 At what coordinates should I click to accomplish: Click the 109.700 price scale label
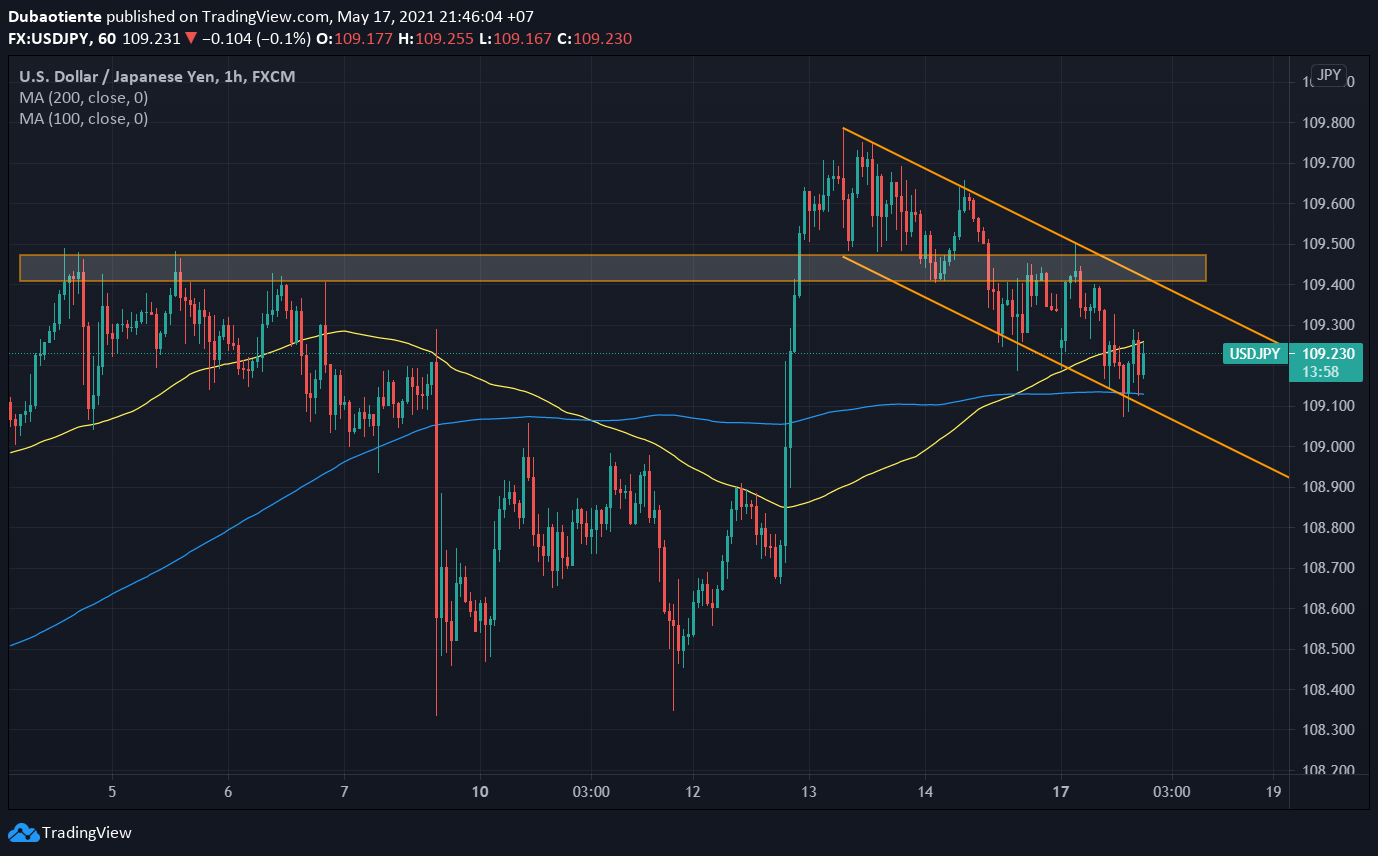coord(1327,163)
